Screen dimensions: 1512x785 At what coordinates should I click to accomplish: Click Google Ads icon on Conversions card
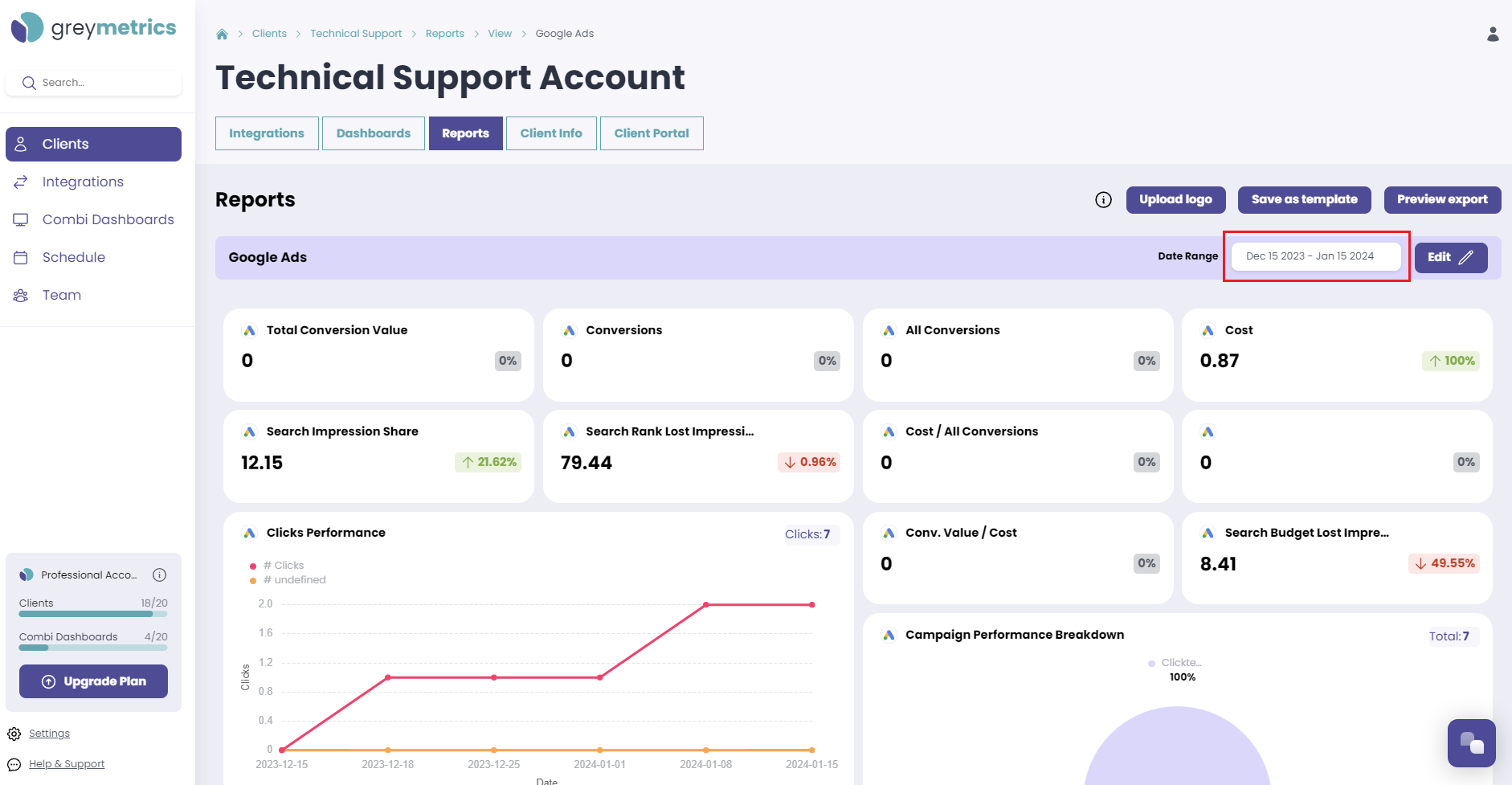pos(569,330)
